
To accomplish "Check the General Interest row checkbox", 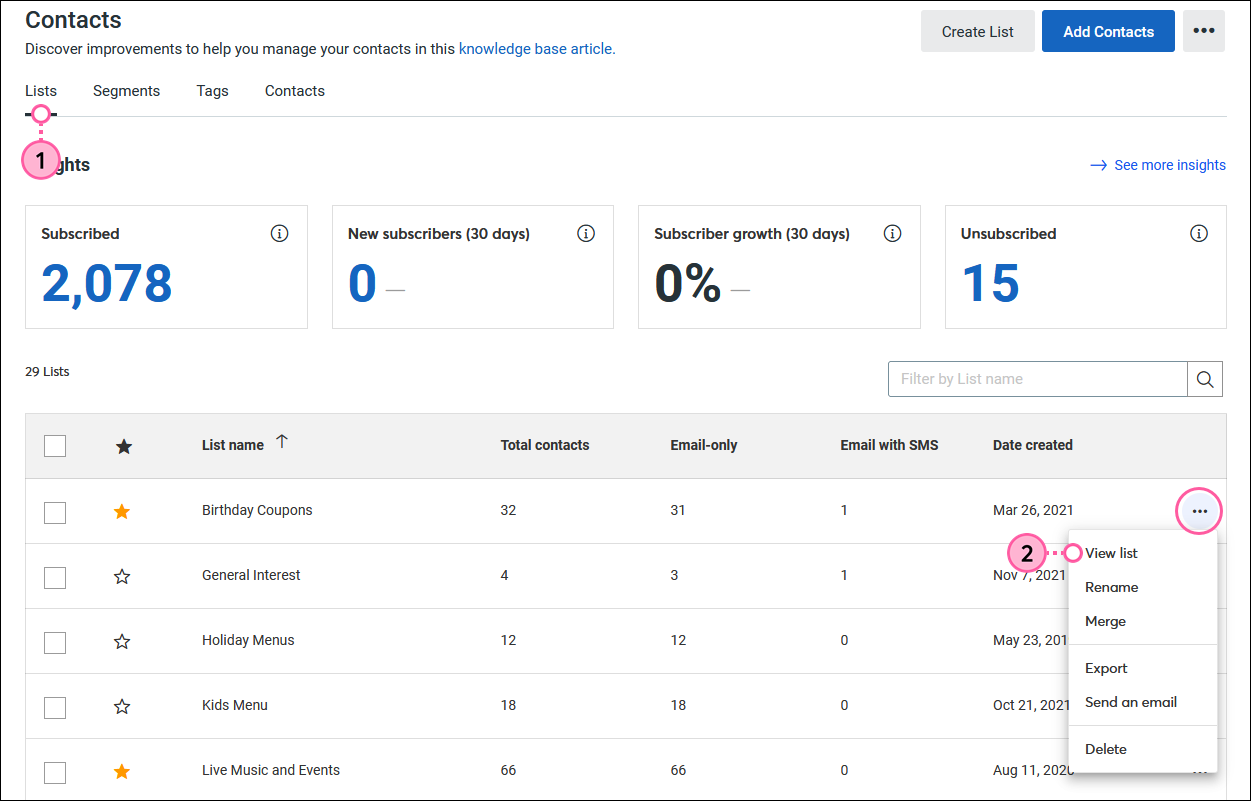I will [x=55, y=577].
